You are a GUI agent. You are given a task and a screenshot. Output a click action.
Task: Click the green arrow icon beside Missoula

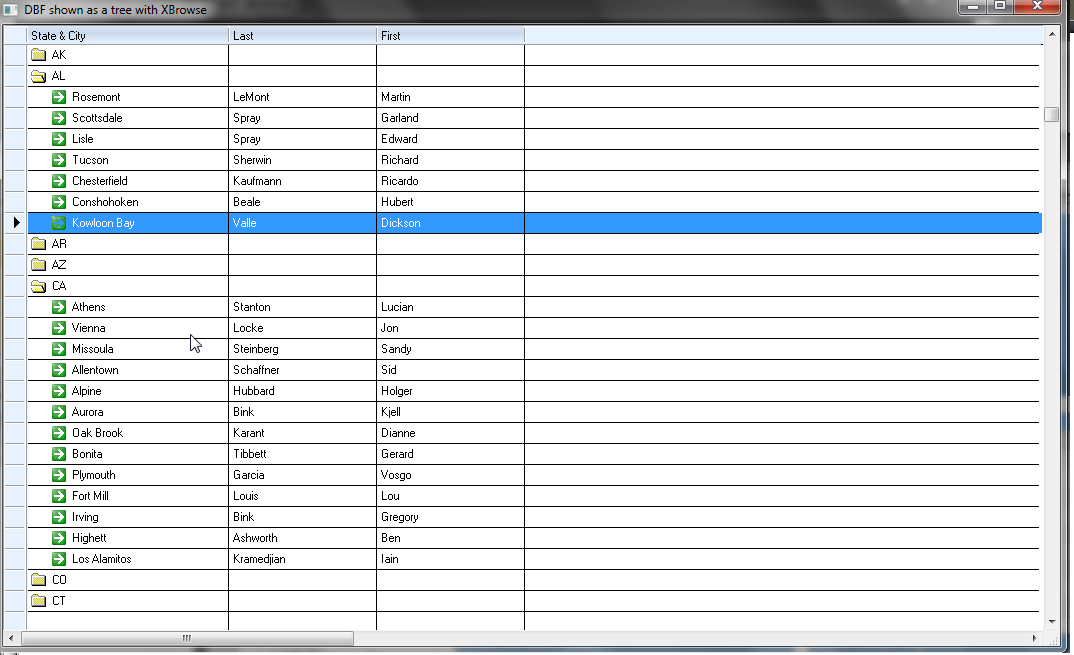point(59,349)
